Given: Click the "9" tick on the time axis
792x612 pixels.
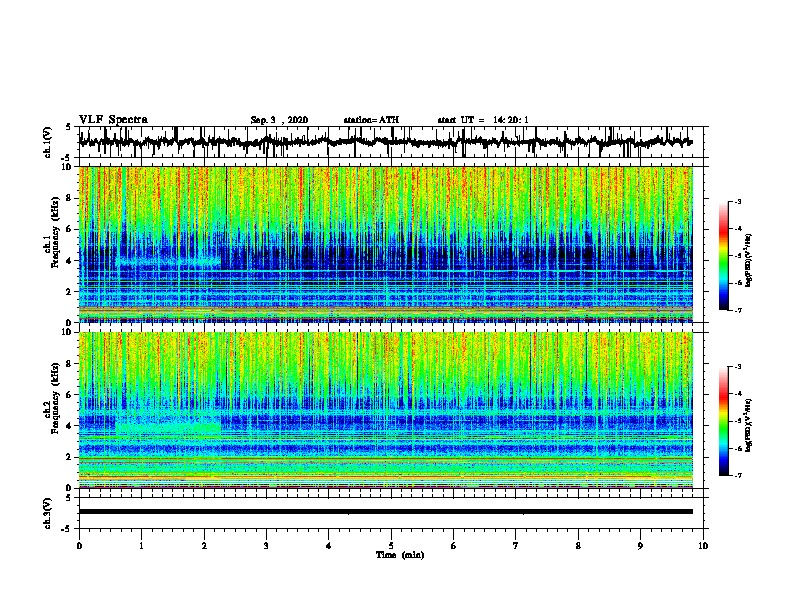Looking at the screenshot, I should 640,546.
